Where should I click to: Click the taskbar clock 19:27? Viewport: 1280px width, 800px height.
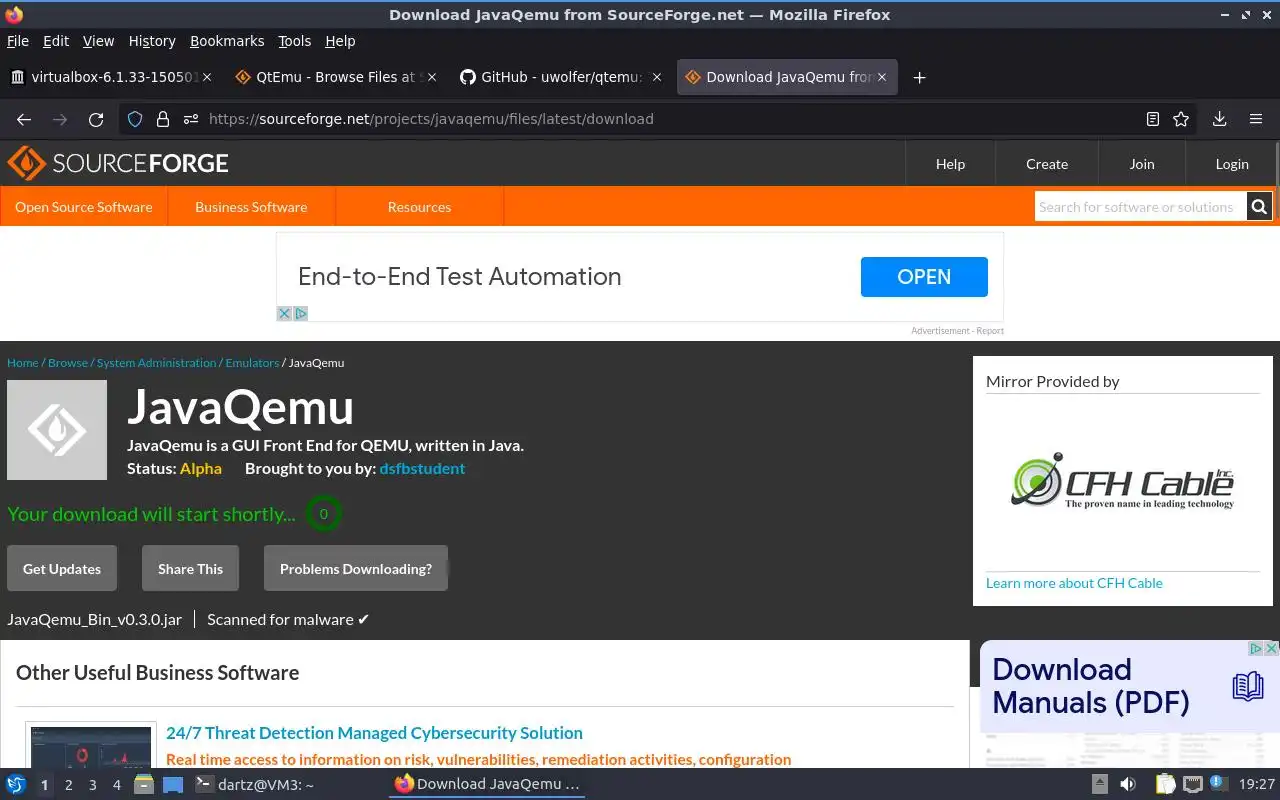(x=1256, y=784)
